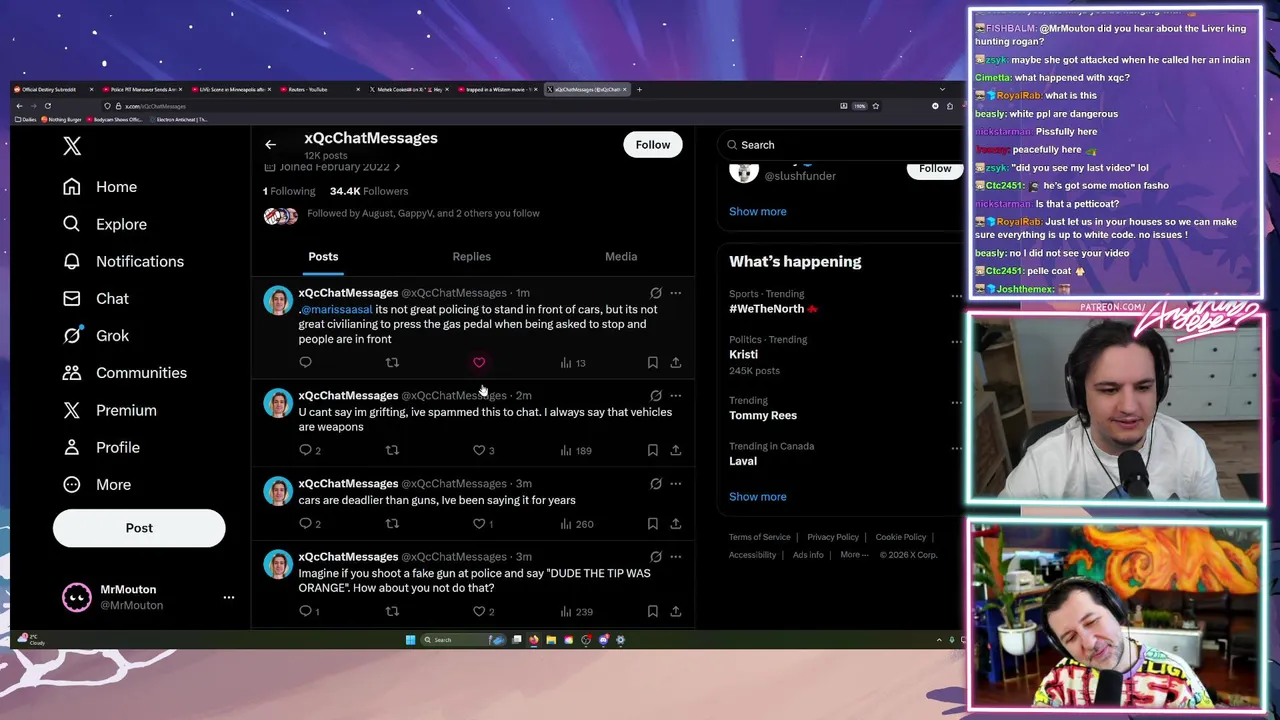Bookmark the 'TIP WAS ORANGE' post
The width and height of the screenshot is (1280, 720).
click(x=652, y=611)
